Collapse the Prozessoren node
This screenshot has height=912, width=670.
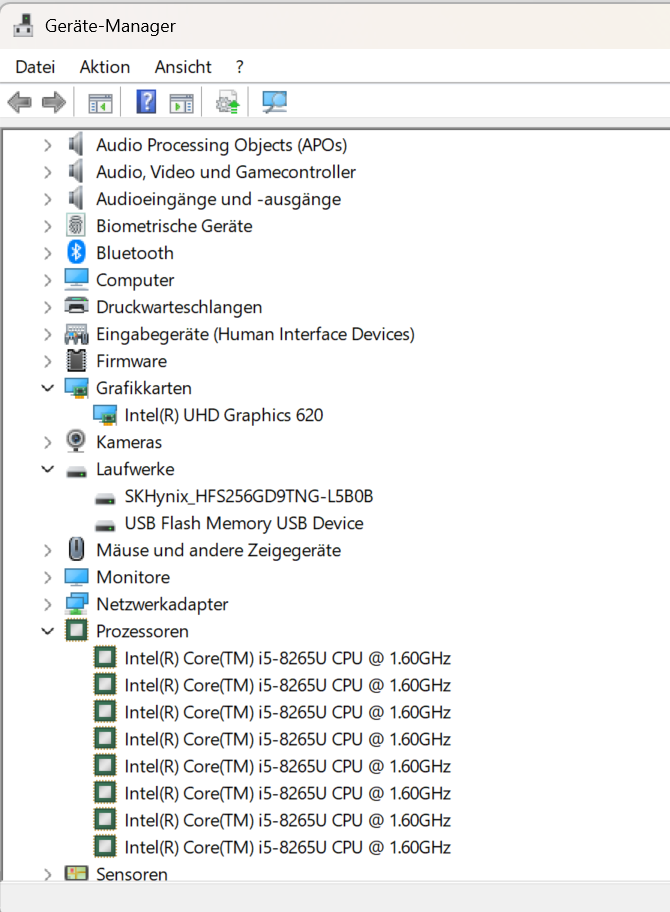(x=48, y=630)
